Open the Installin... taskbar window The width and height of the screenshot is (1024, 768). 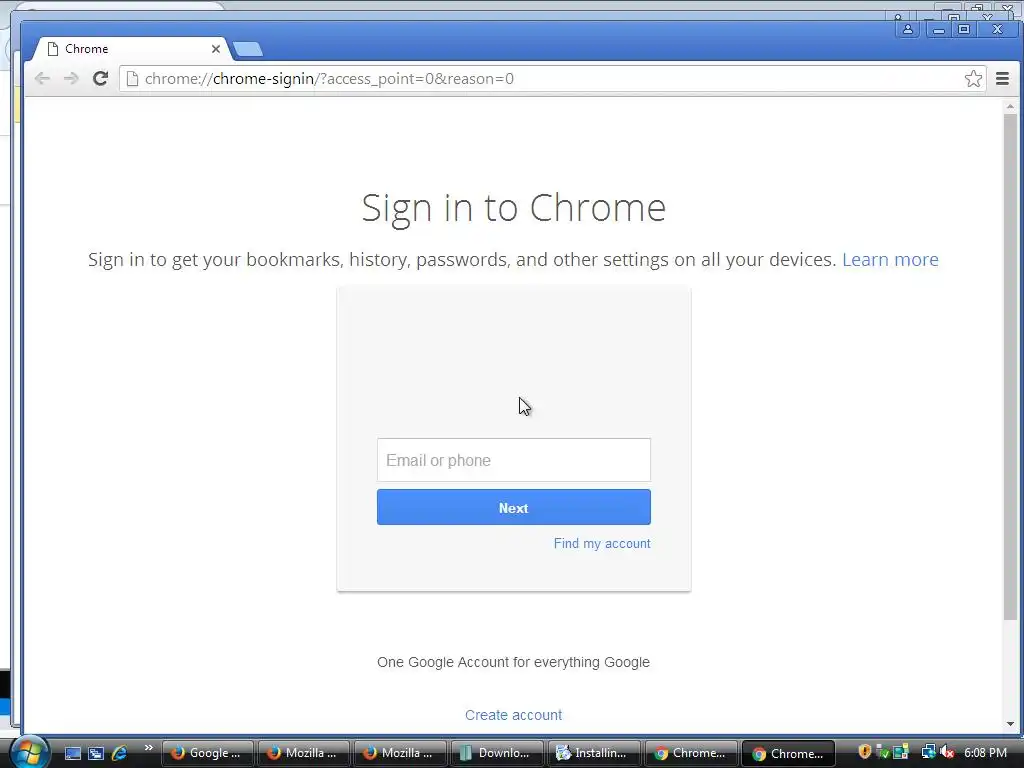coord(592,753)
